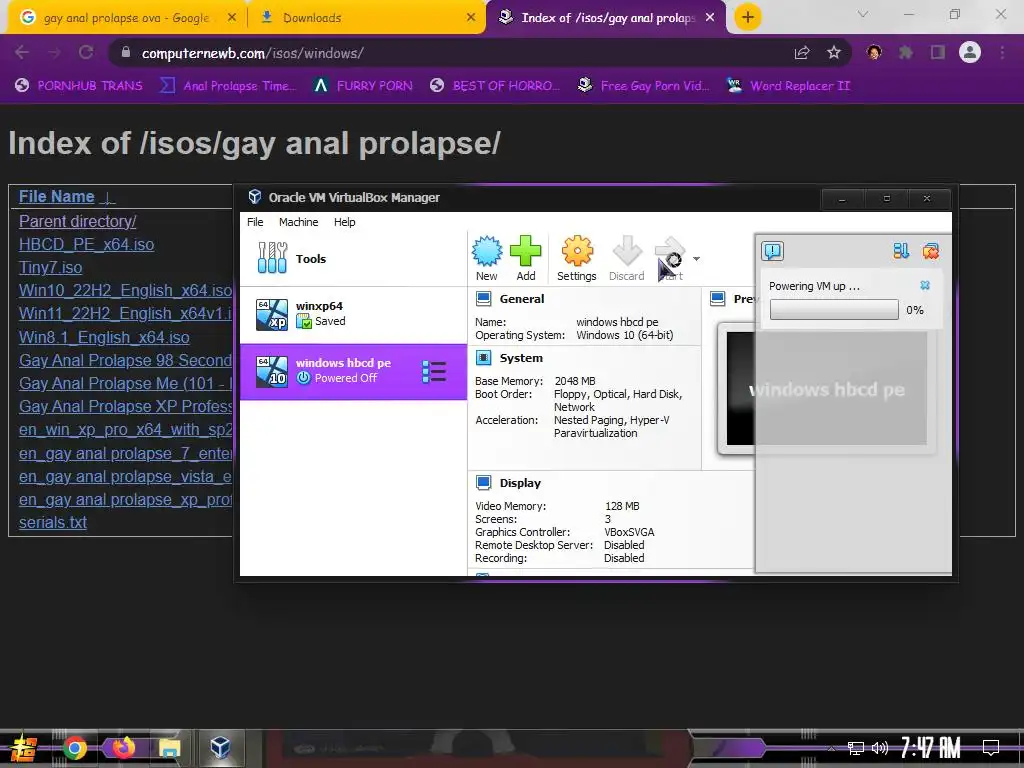Launch Firefox from the taskbar
This screenshot has width=1024, height=768.
pyautogui.click(x=123, y=747)
